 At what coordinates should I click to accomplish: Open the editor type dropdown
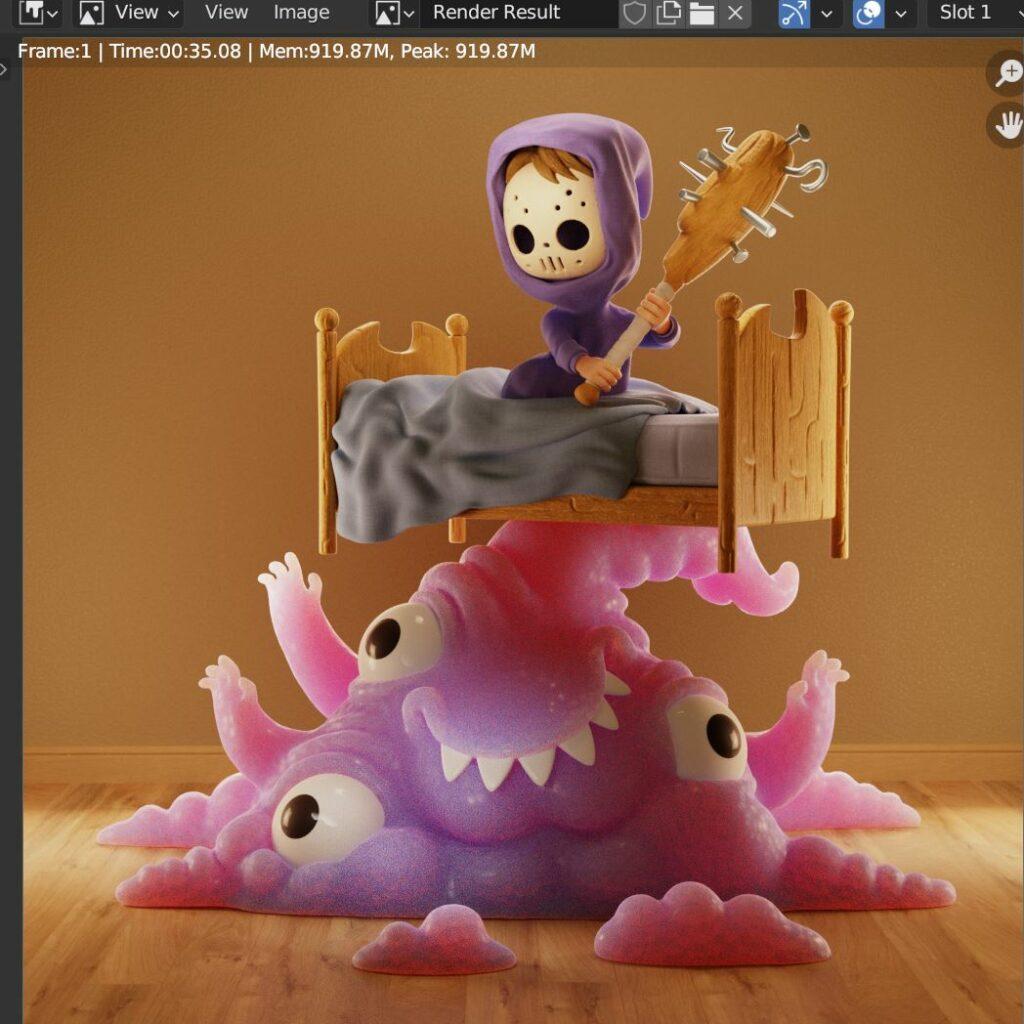38,12
